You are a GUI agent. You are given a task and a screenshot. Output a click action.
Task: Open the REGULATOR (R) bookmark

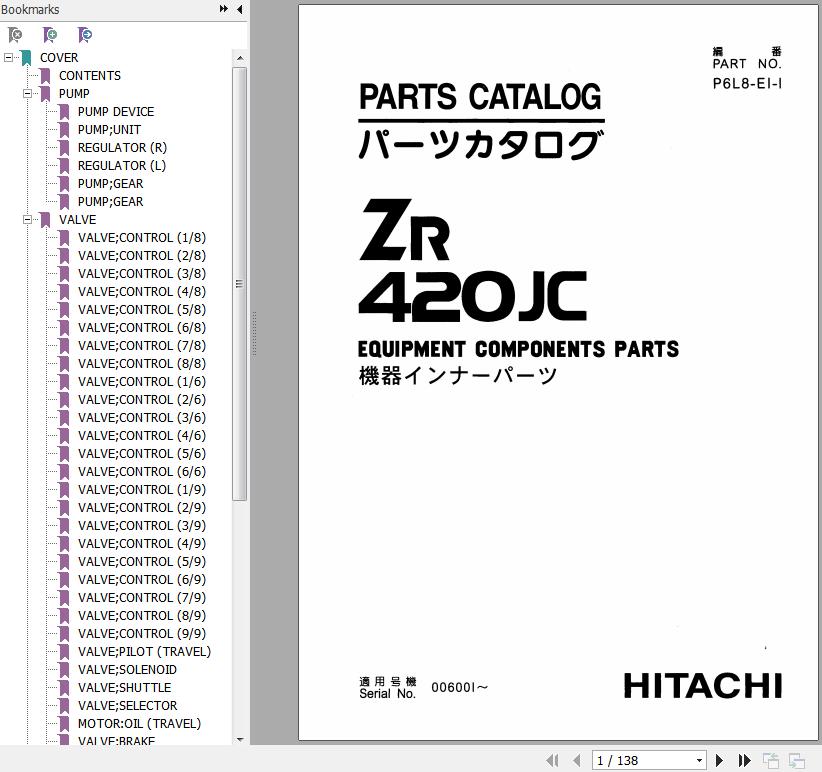click(122, 148)
